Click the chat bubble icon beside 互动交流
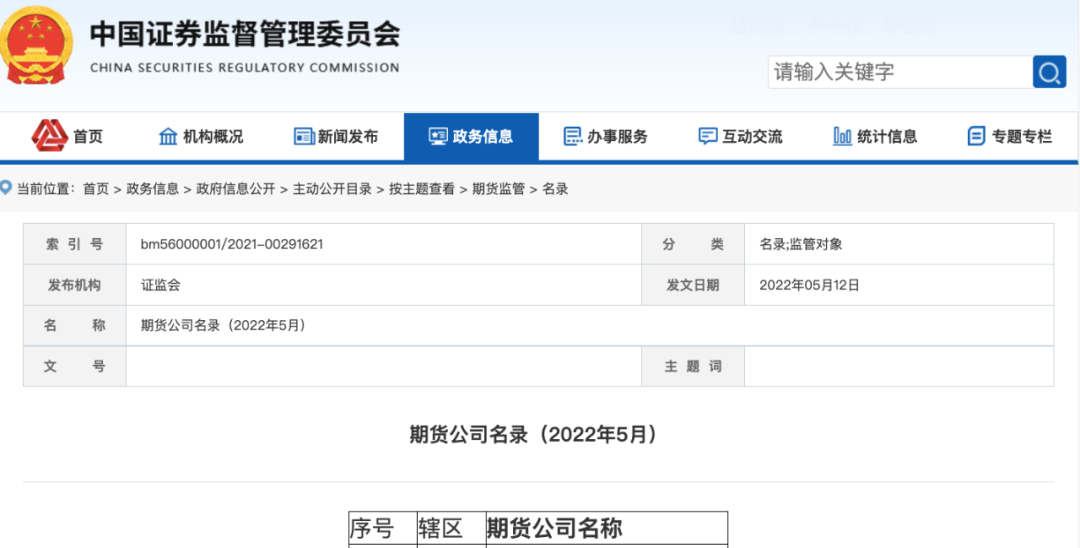This screenshot has height=548, width=1080. 707,136
